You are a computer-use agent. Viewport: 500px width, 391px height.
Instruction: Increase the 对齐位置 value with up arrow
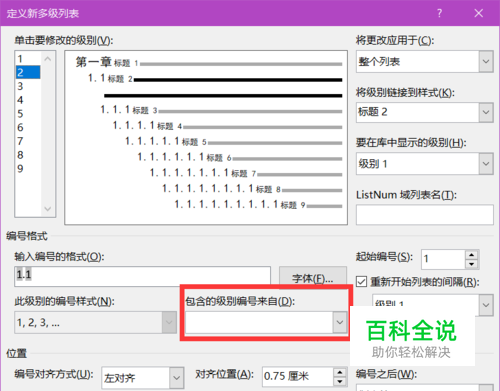point(339,372)
